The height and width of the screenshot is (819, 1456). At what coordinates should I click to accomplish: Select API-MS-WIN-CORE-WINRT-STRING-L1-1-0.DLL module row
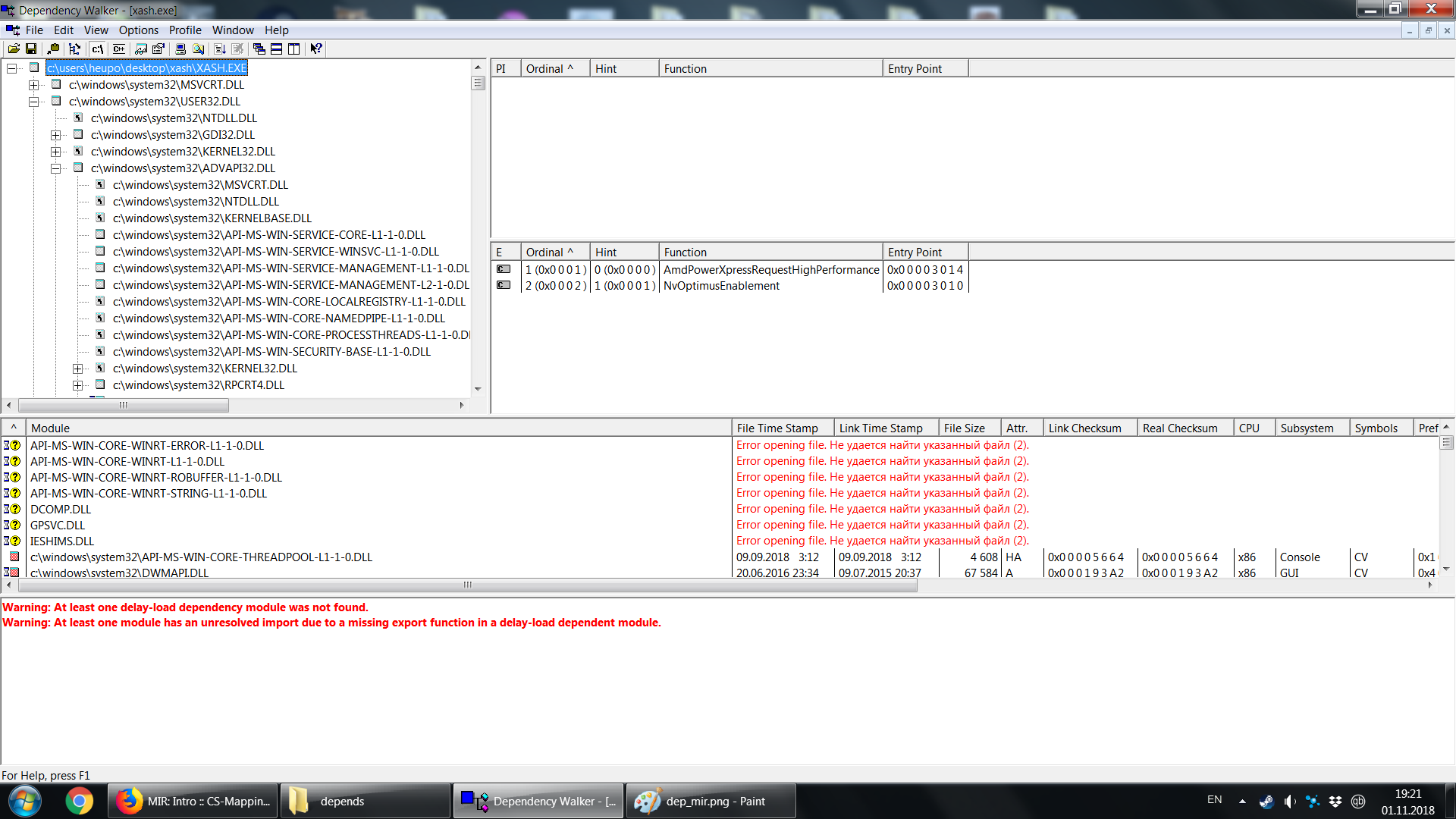149,494
